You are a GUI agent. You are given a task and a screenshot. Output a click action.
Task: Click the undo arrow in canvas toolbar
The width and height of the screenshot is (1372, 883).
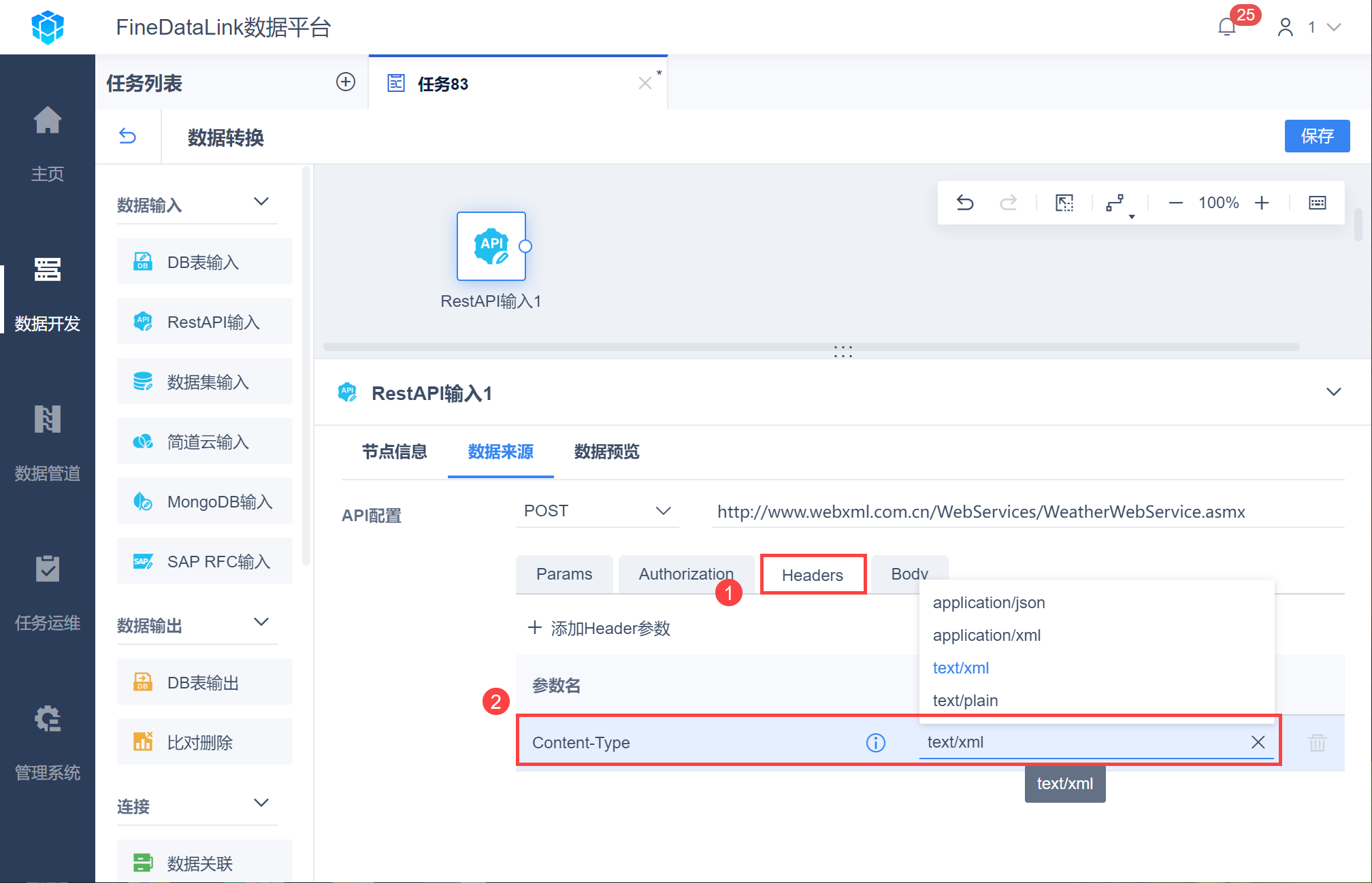[965, 203]
